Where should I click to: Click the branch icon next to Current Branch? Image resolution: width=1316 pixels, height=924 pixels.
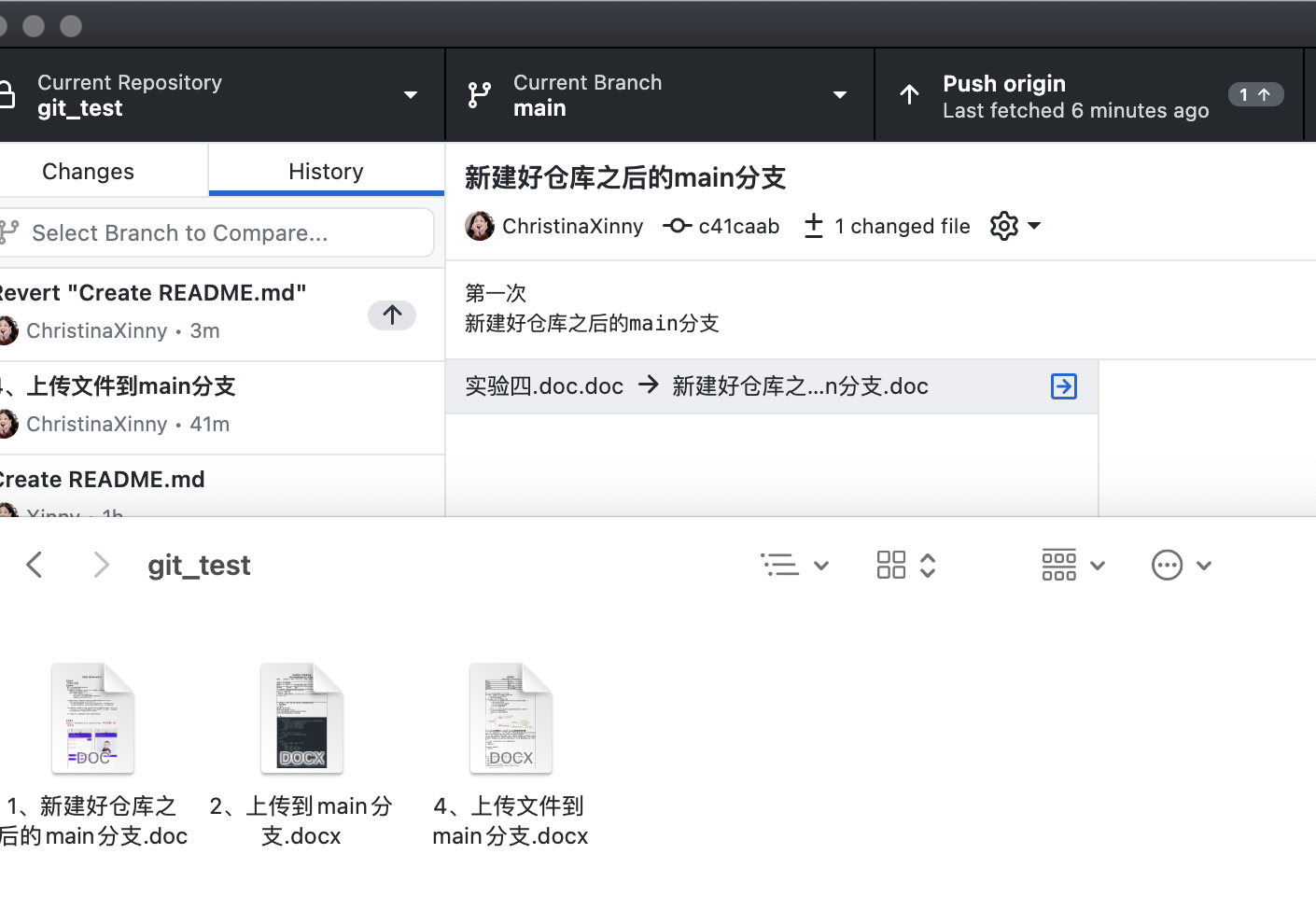pos(480,94)
